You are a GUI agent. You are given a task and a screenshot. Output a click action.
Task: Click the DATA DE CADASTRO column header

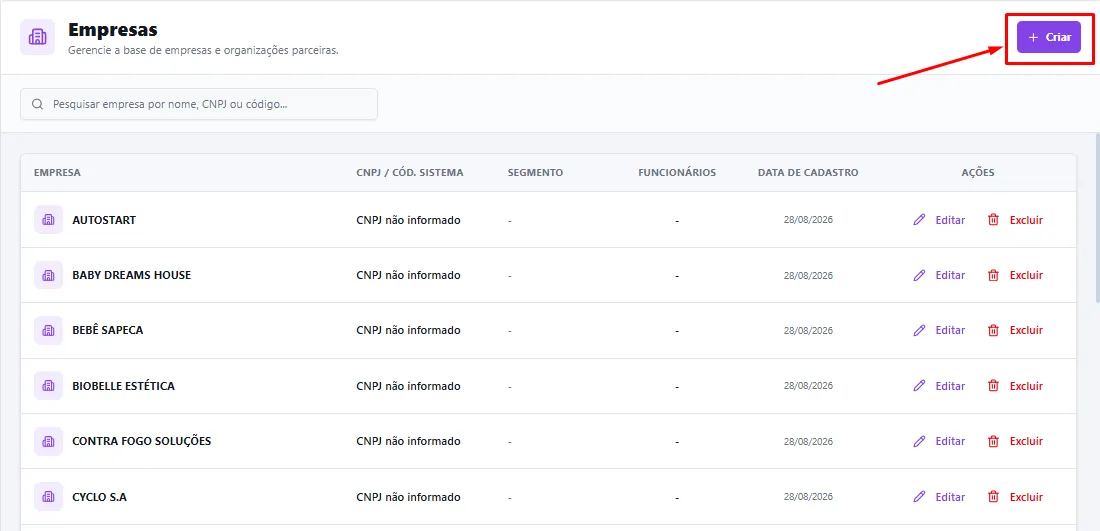coord(808,173)
